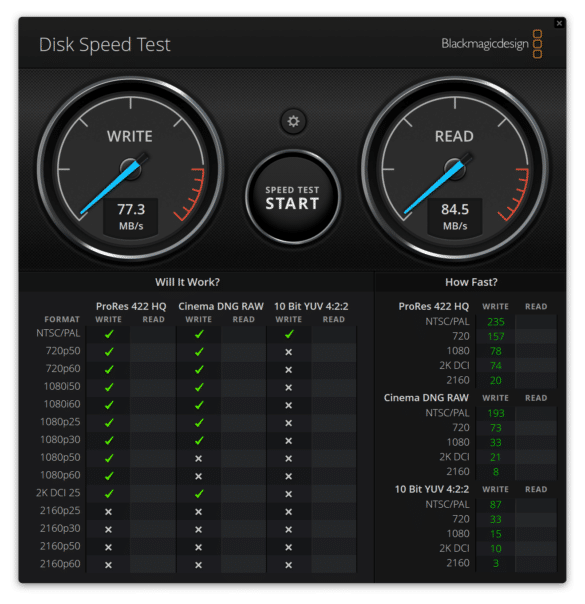585x604 pixels.
Task: Click ProRes 422 HQ write checkmark for NTSC/PAL
Action: pos(109,334)
